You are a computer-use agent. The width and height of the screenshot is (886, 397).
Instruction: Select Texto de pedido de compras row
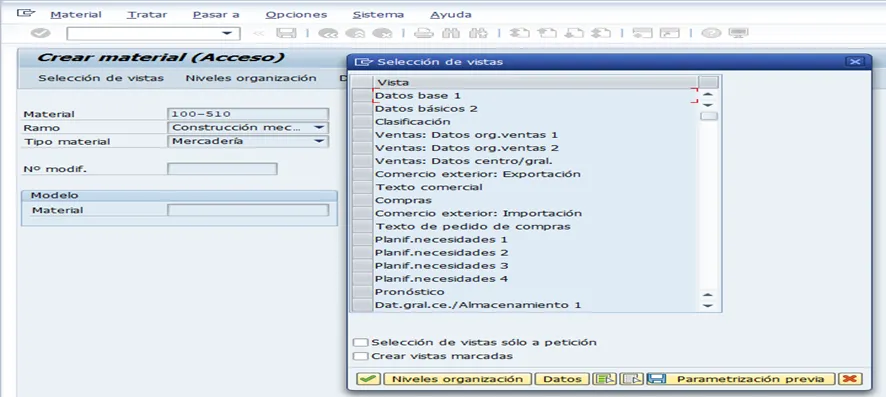tap(472, 226)
